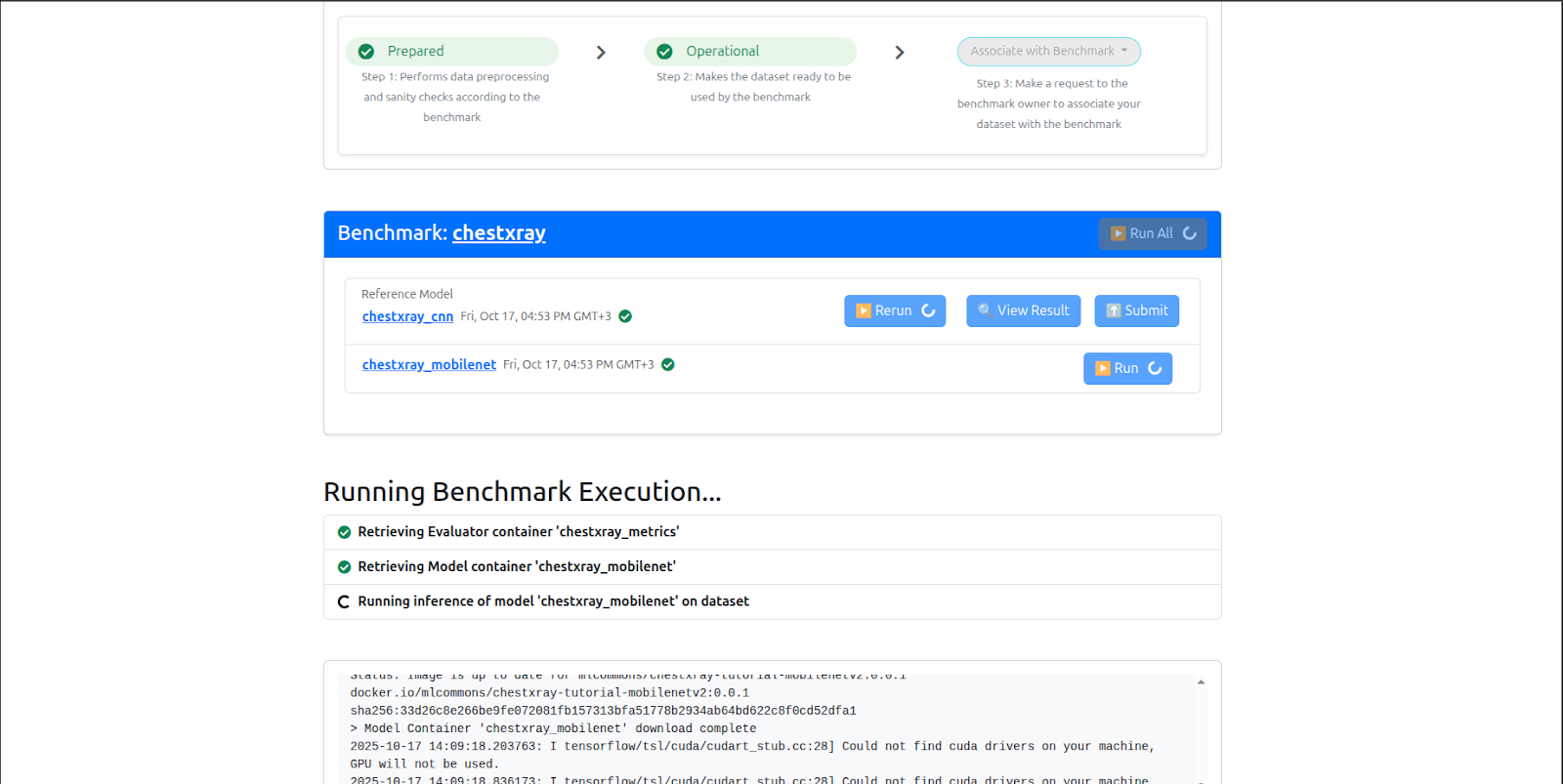This screenshot has height=784, width=1563.
Task: Click the green check icon beside Operational
Action: tap(664, 52)
